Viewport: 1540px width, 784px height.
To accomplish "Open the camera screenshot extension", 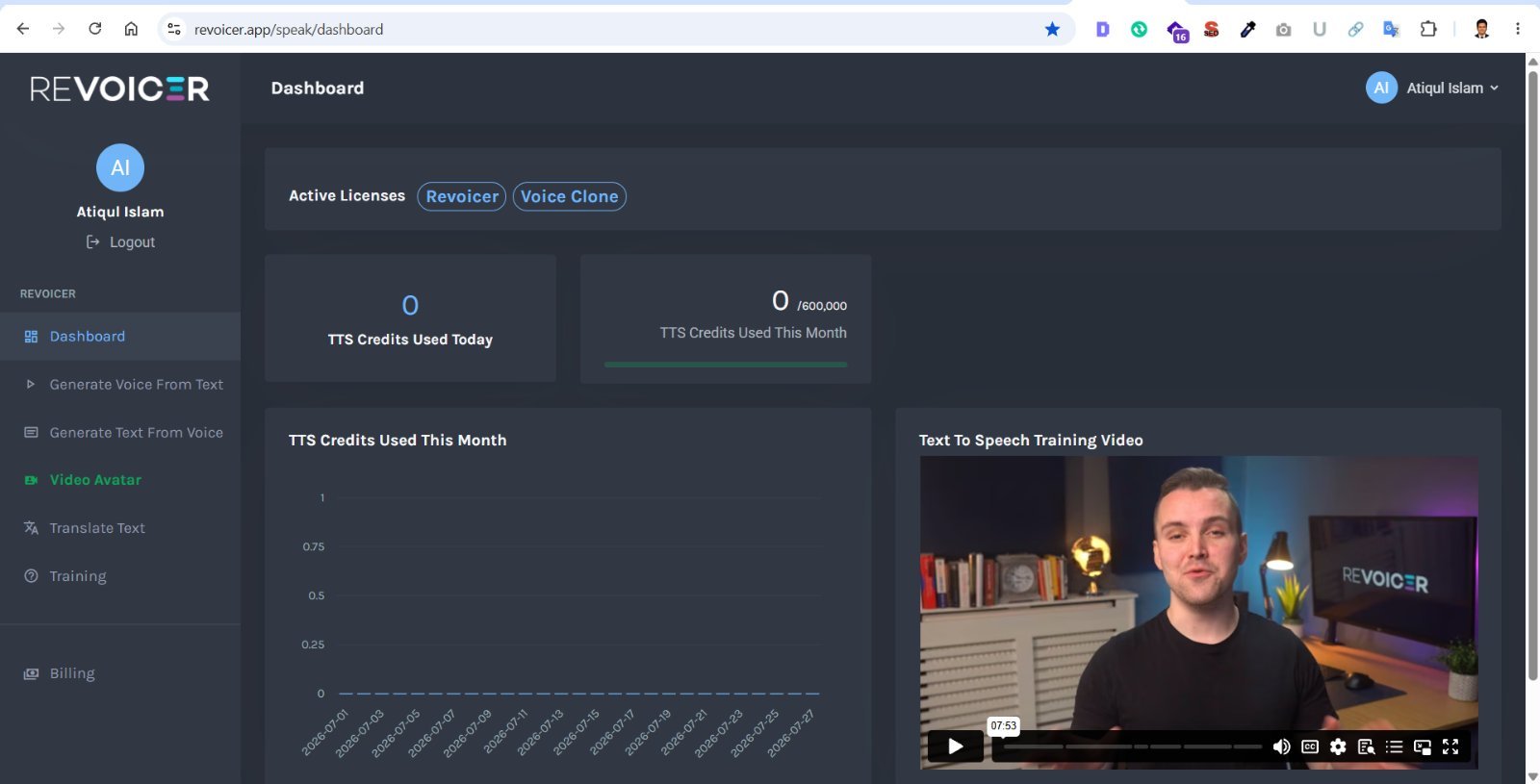I will (1283, 29).
